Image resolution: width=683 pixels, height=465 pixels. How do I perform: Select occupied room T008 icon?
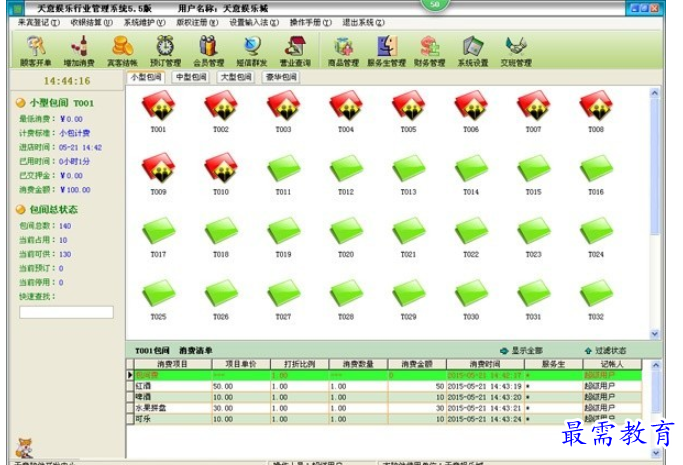pos(596,105)
